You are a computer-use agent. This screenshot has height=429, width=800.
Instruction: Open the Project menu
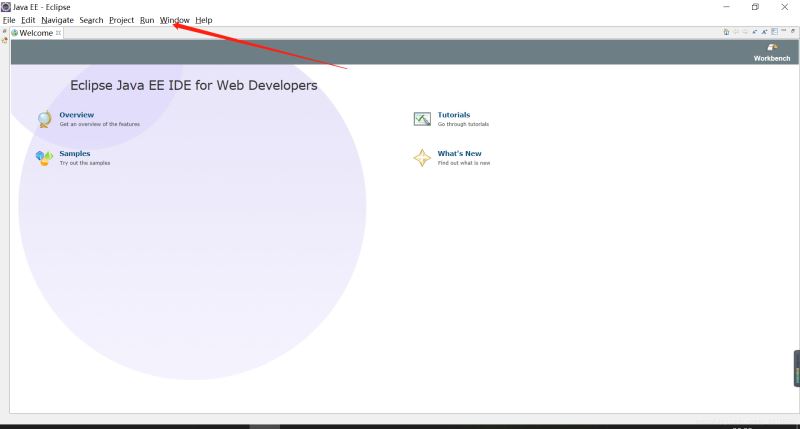tap(121, 20)
